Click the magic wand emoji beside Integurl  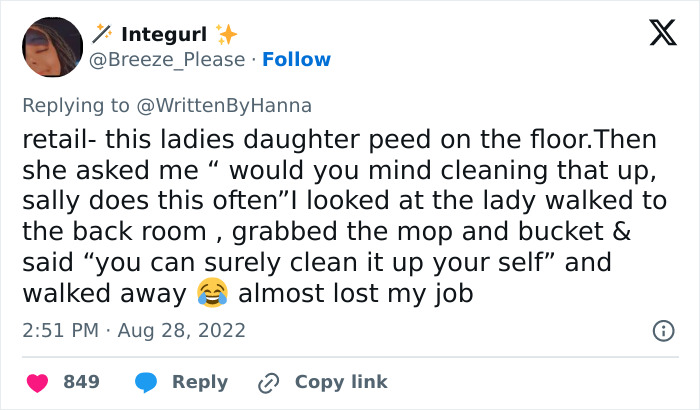tap(102, 36)
